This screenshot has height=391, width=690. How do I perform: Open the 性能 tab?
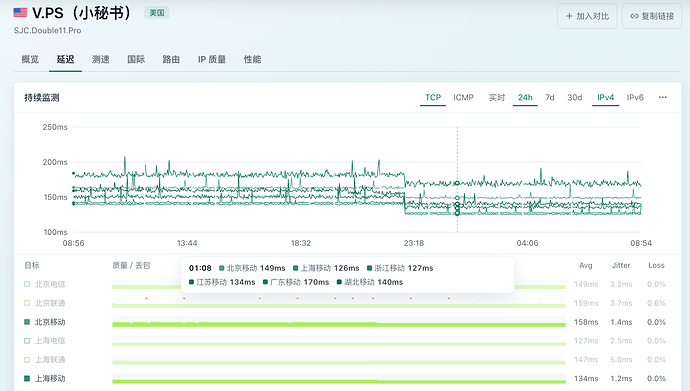click(253, 59)
